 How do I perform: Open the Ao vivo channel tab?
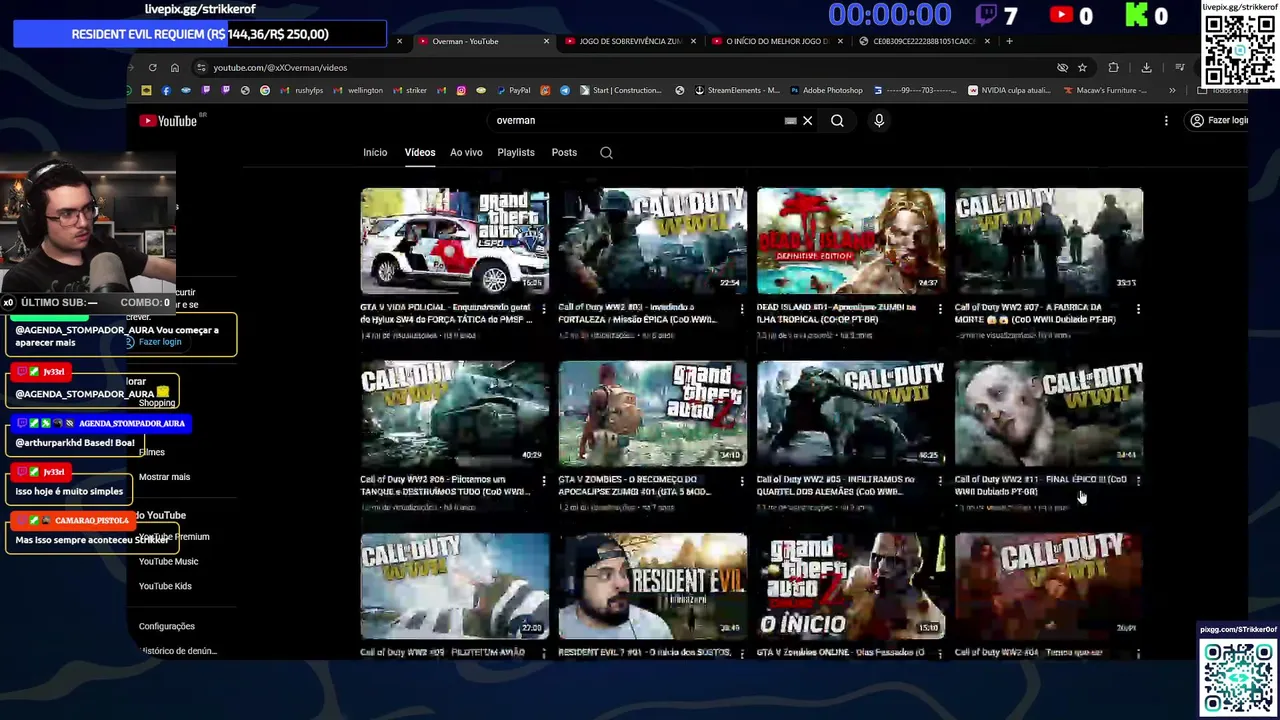(466, 153)
